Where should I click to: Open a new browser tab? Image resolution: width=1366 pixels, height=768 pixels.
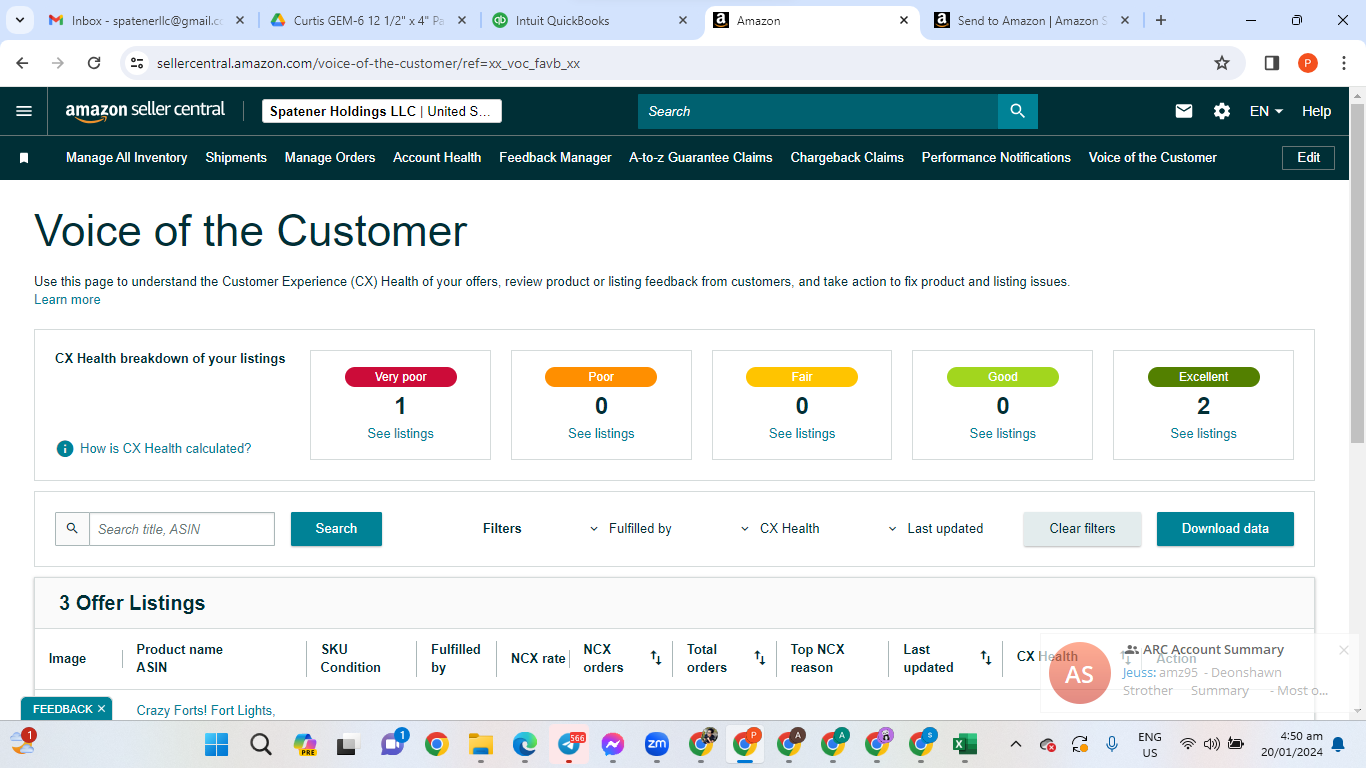click(x=1161, y=20)
